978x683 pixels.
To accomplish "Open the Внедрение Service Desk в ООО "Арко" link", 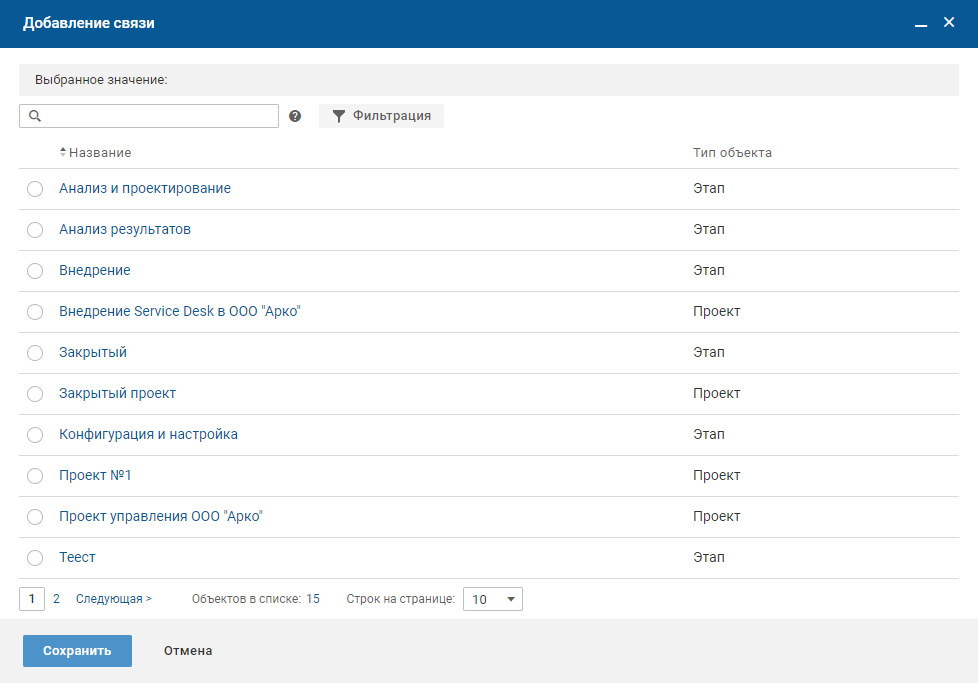I will point(180,312).
